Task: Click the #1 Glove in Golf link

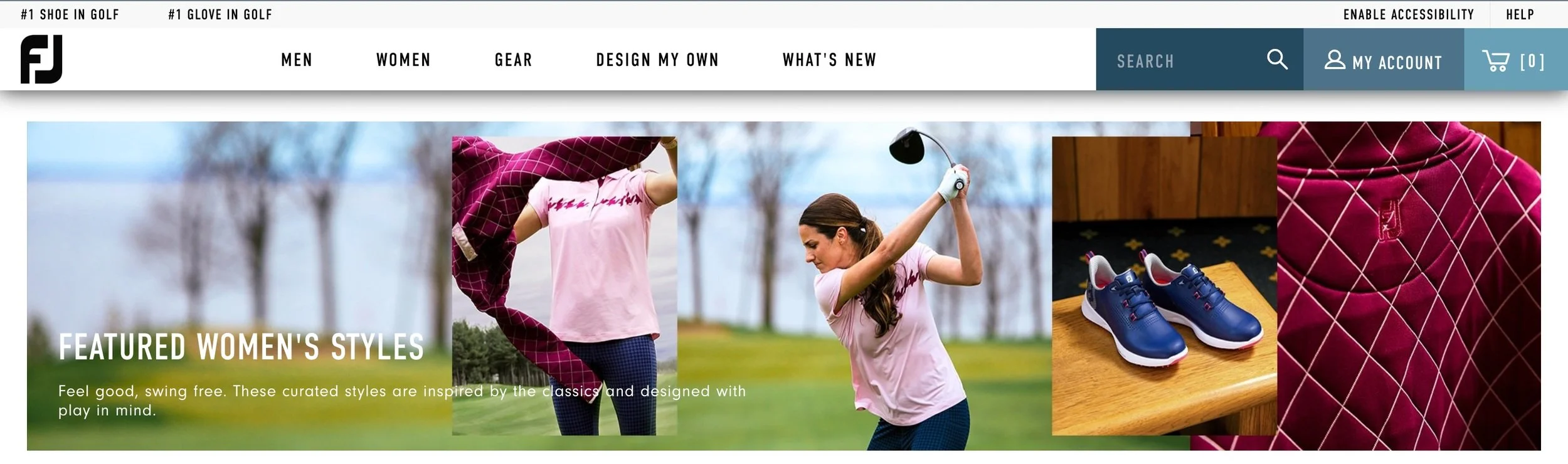Action: 220,14
